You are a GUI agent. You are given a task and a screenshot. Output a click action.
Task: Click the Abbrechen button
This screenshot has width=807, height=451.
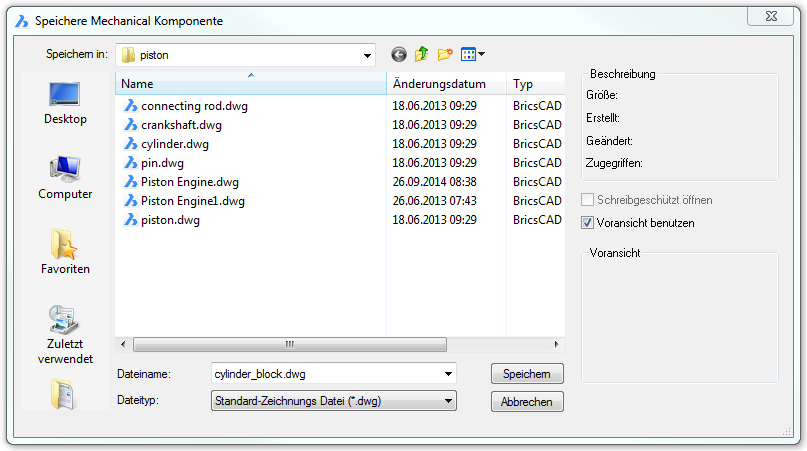pos(527,401)
